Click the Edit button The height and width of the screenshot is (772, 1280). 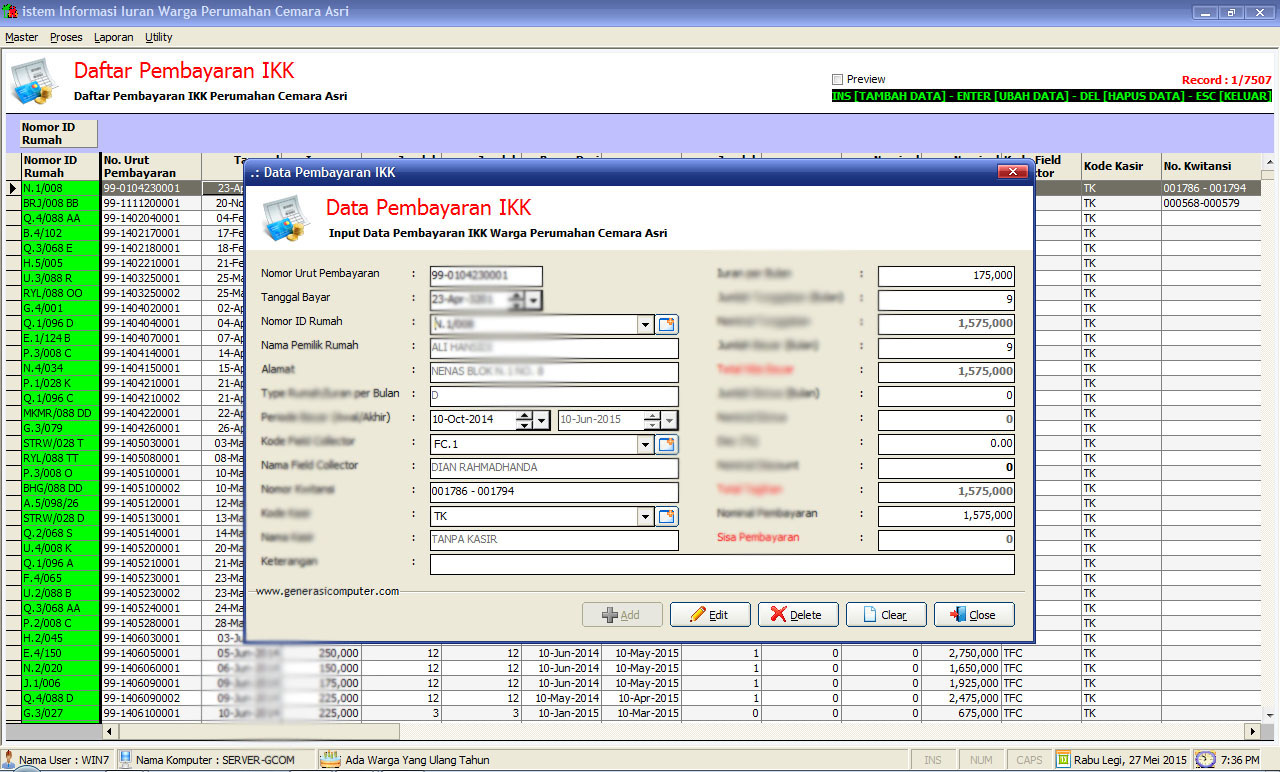pyautogui.click(x=710, y=615)
